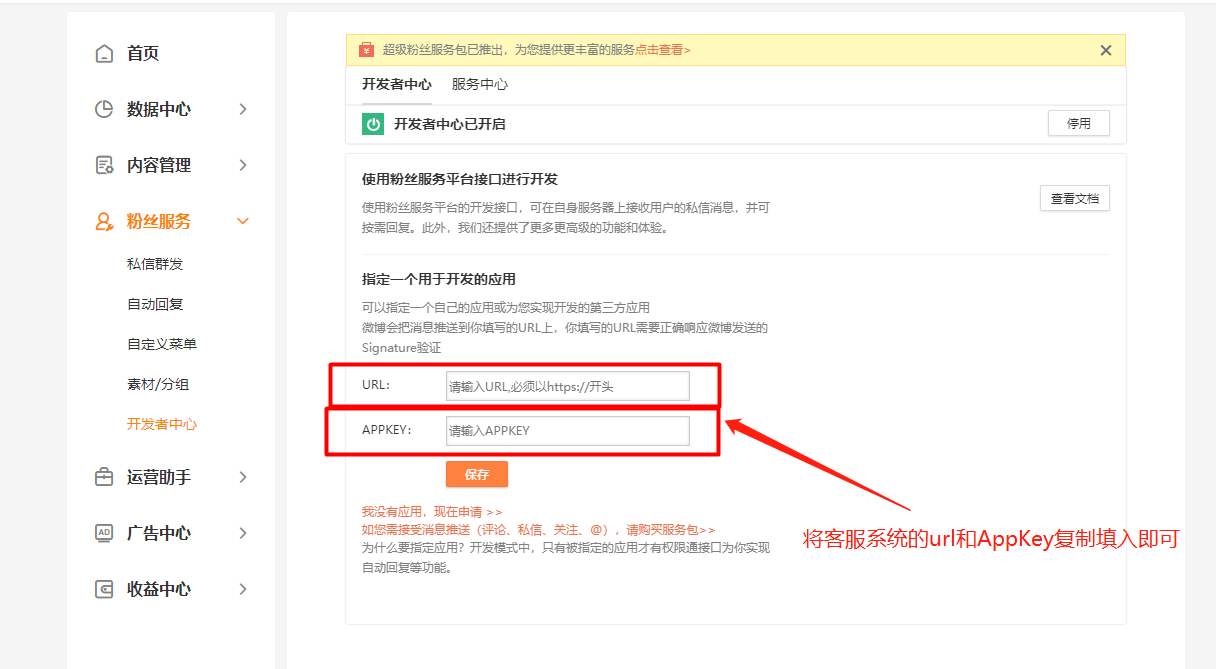Click the 数据中心 pie chart icon
The image size is (1216, 669).
tap(104, 109)
